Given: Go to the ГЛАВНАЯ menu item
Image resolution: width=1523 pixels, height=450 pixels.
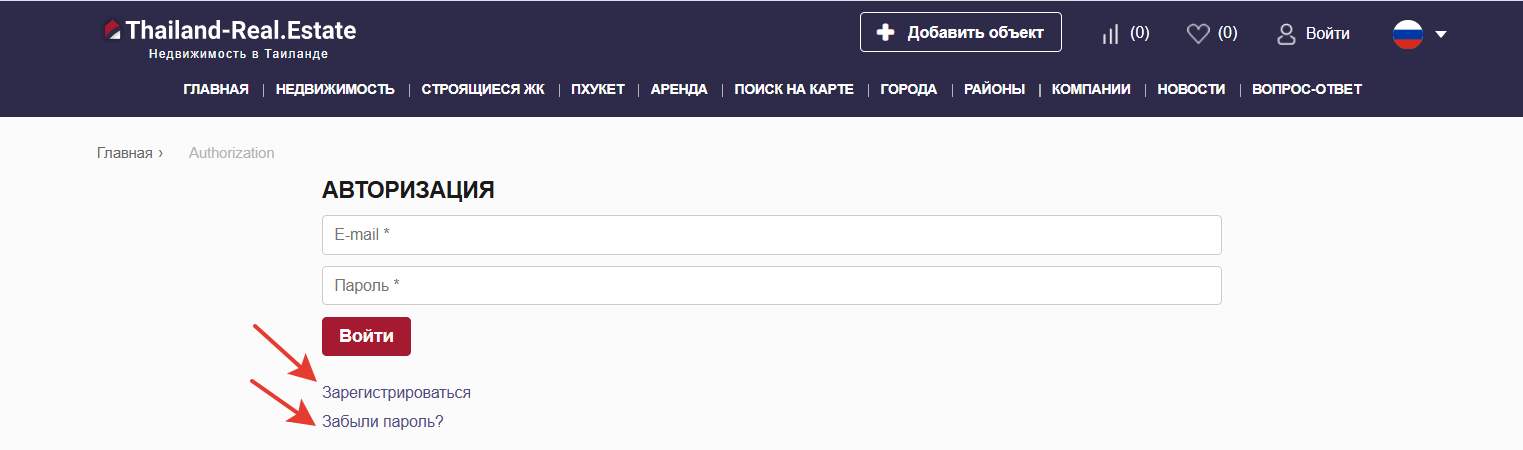Looking at the screenshot, I should [x=216, y=90].
